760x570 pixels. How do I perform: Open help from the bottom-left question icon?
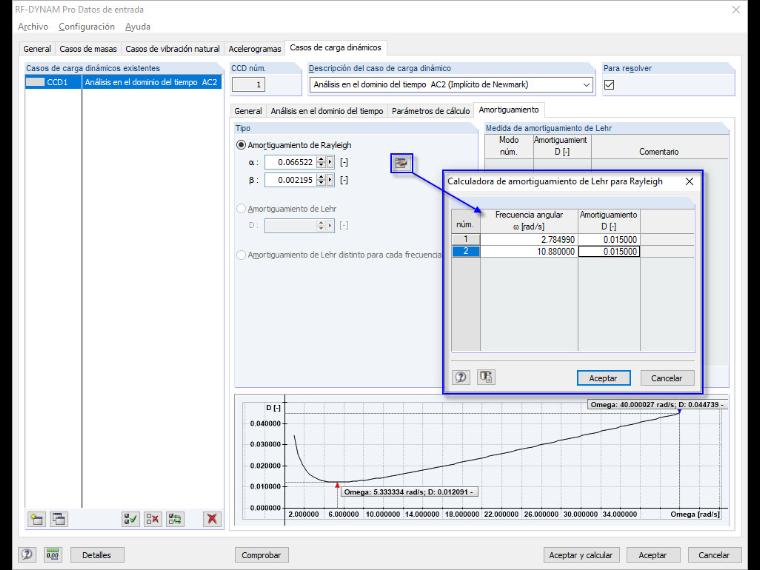(27, 554)
